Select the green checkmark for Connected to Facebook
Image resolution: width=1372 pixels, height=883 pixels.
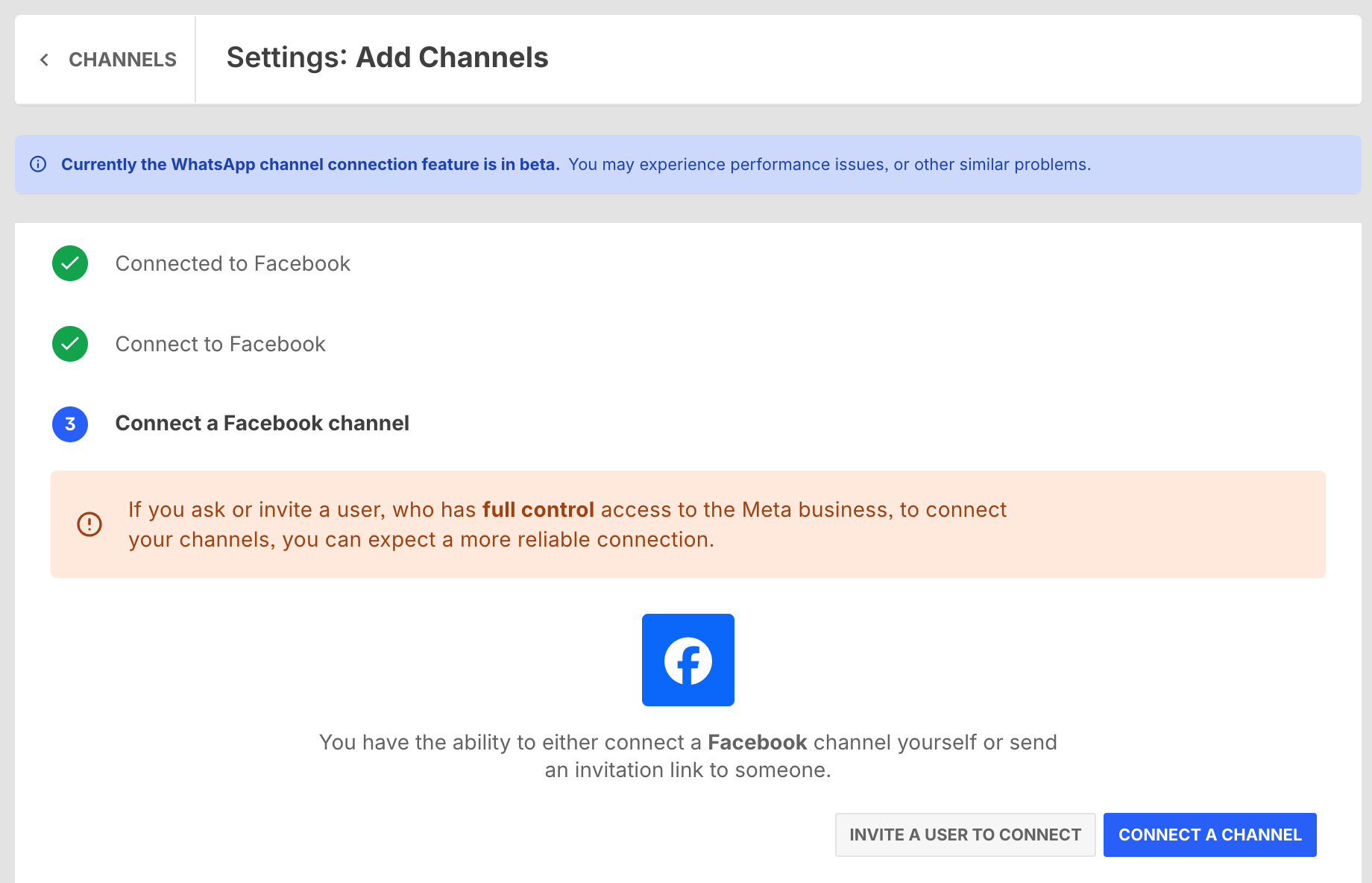tap(70, 263)
